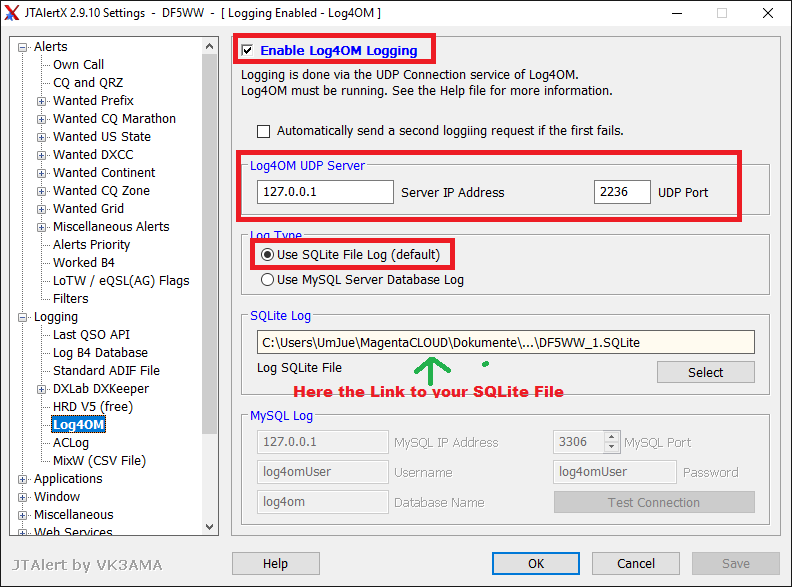The width and height of the screenshot is (792, 587).
Task: Select MixW (CSV File) item
Action: click(100, 461)
